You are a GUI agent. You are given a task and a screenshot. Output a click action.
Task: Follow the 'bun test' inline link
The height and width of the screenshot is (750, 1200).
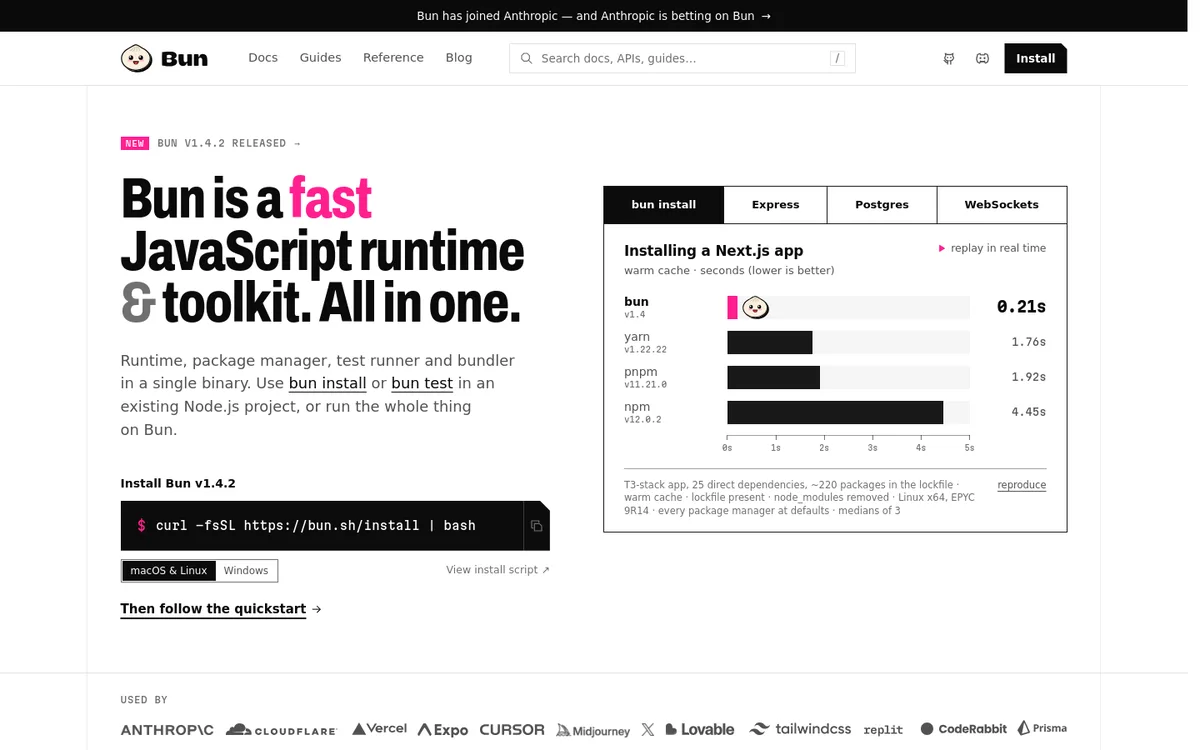[422, 383]
